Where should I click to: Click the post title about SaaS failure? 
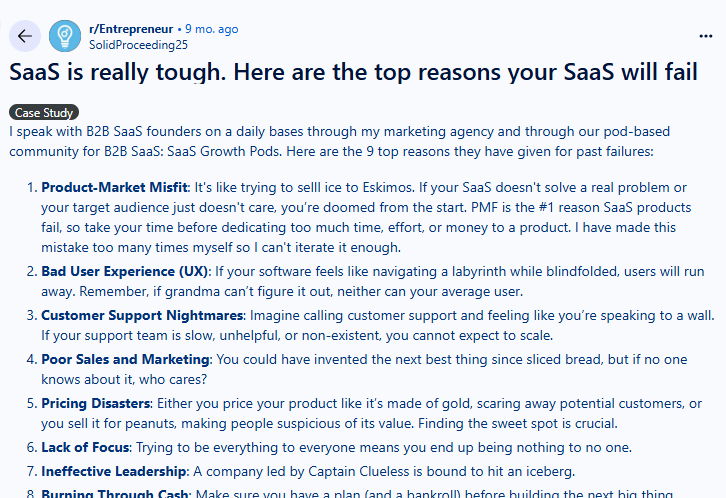point(354,72)
